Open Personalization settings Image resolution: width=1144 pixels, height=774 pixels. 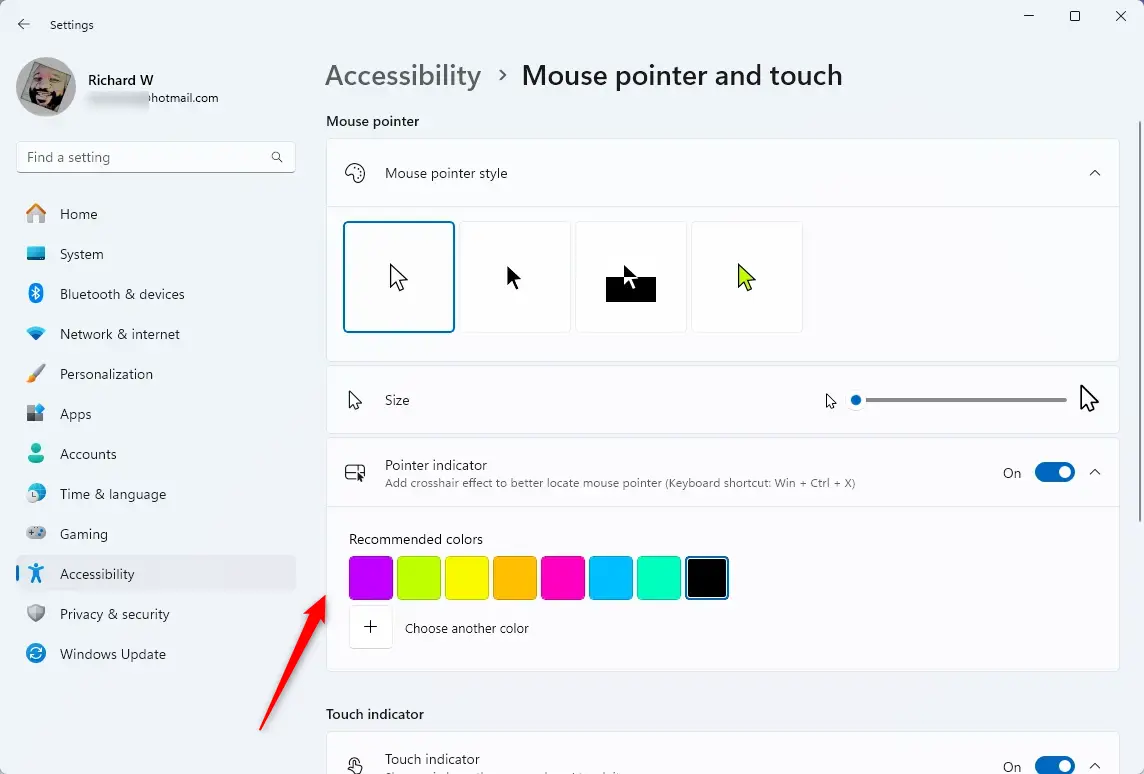[x=155, y=374]
